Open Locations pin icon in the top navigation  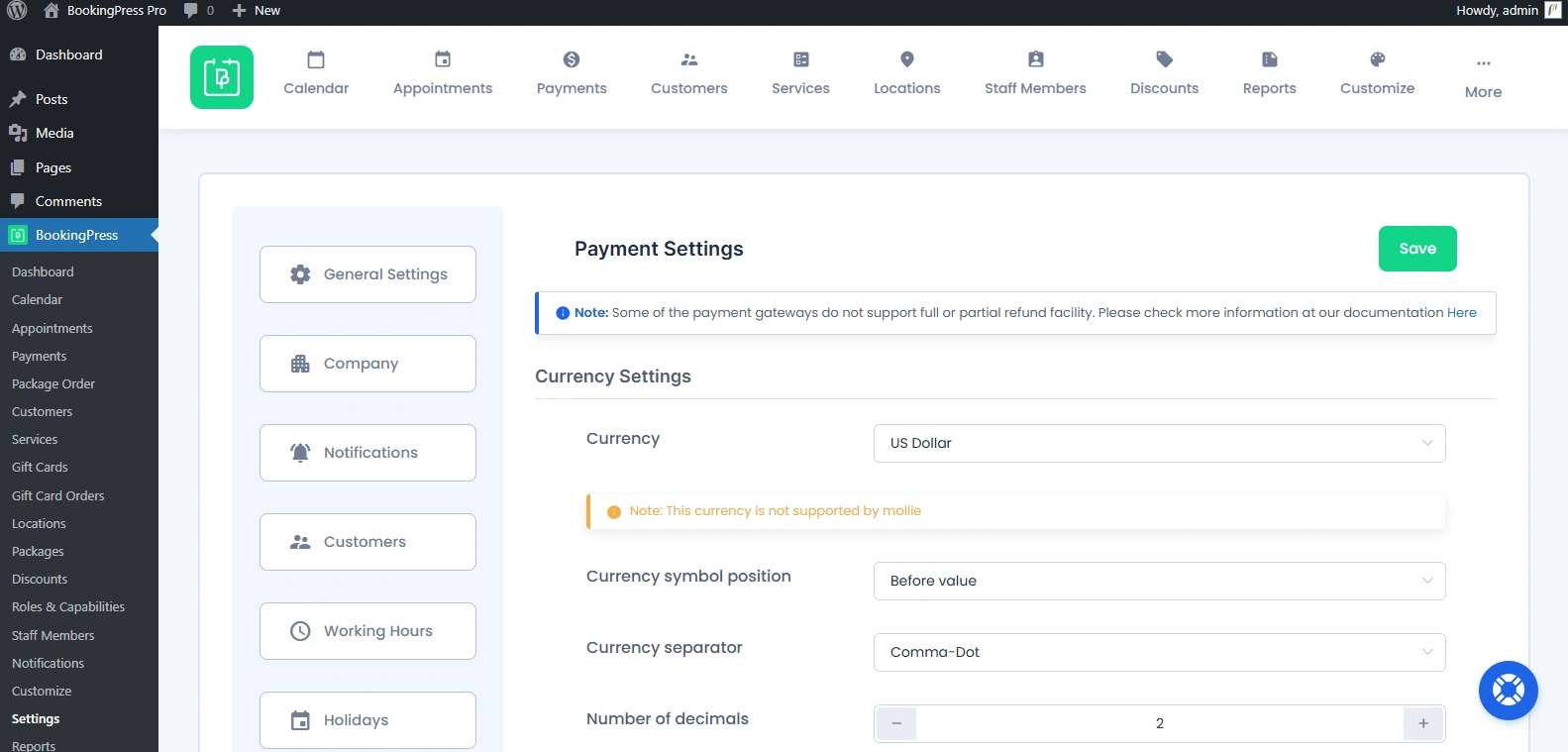(907, 59)
